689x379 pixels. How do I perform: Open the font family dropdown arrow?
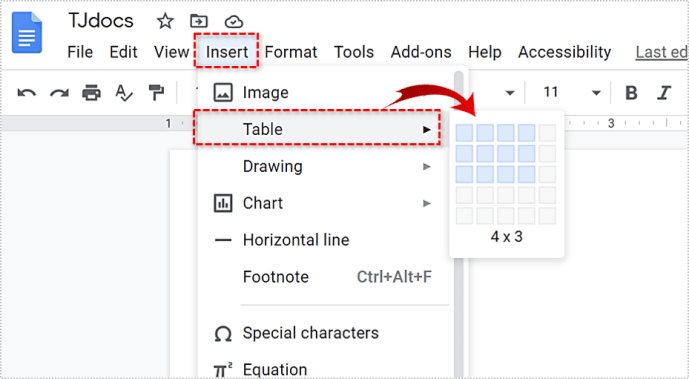(510, 93)
